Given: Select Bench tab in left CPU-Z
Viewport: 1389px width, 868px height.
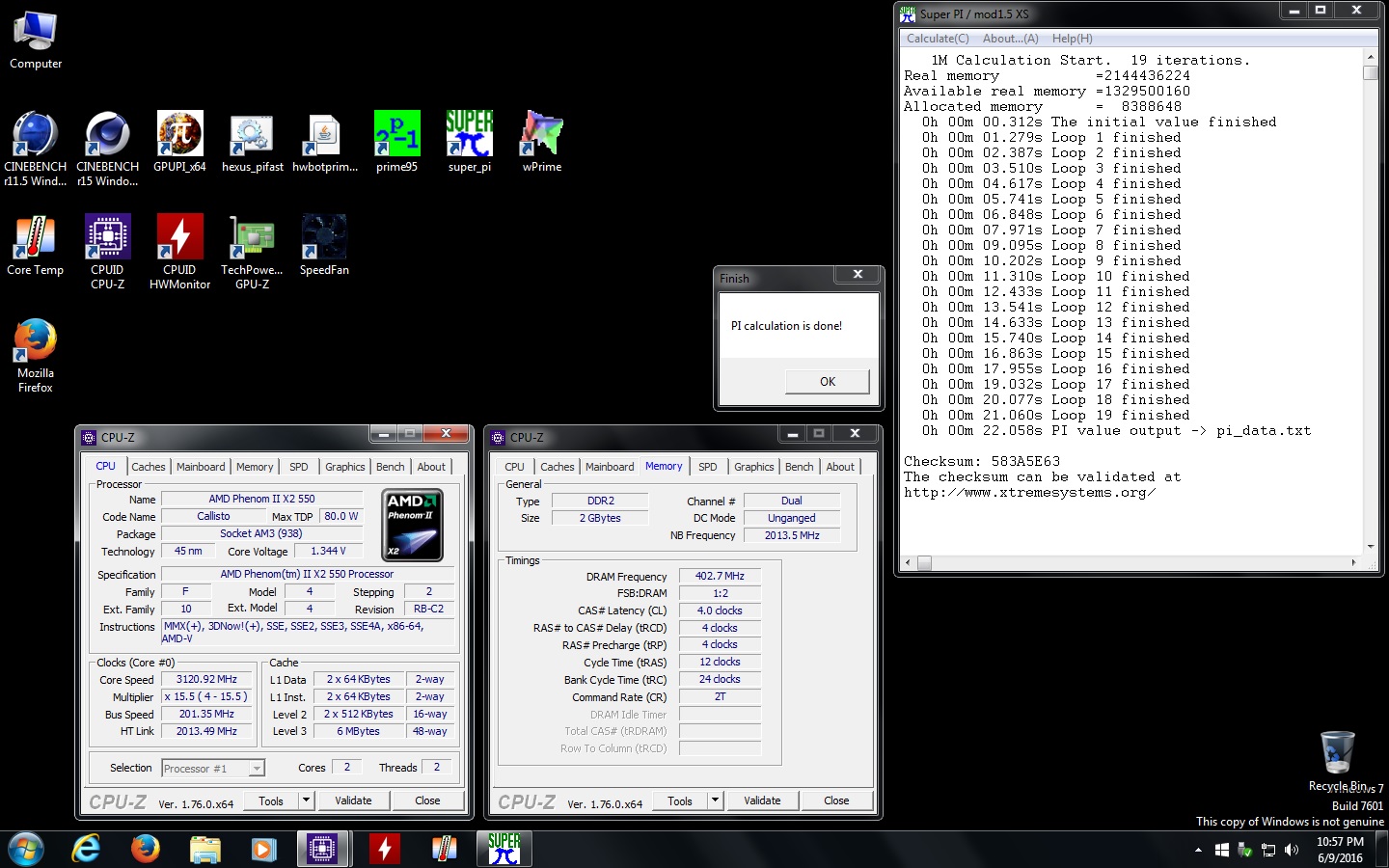Looking at the screenshot, I should [391, 467].
